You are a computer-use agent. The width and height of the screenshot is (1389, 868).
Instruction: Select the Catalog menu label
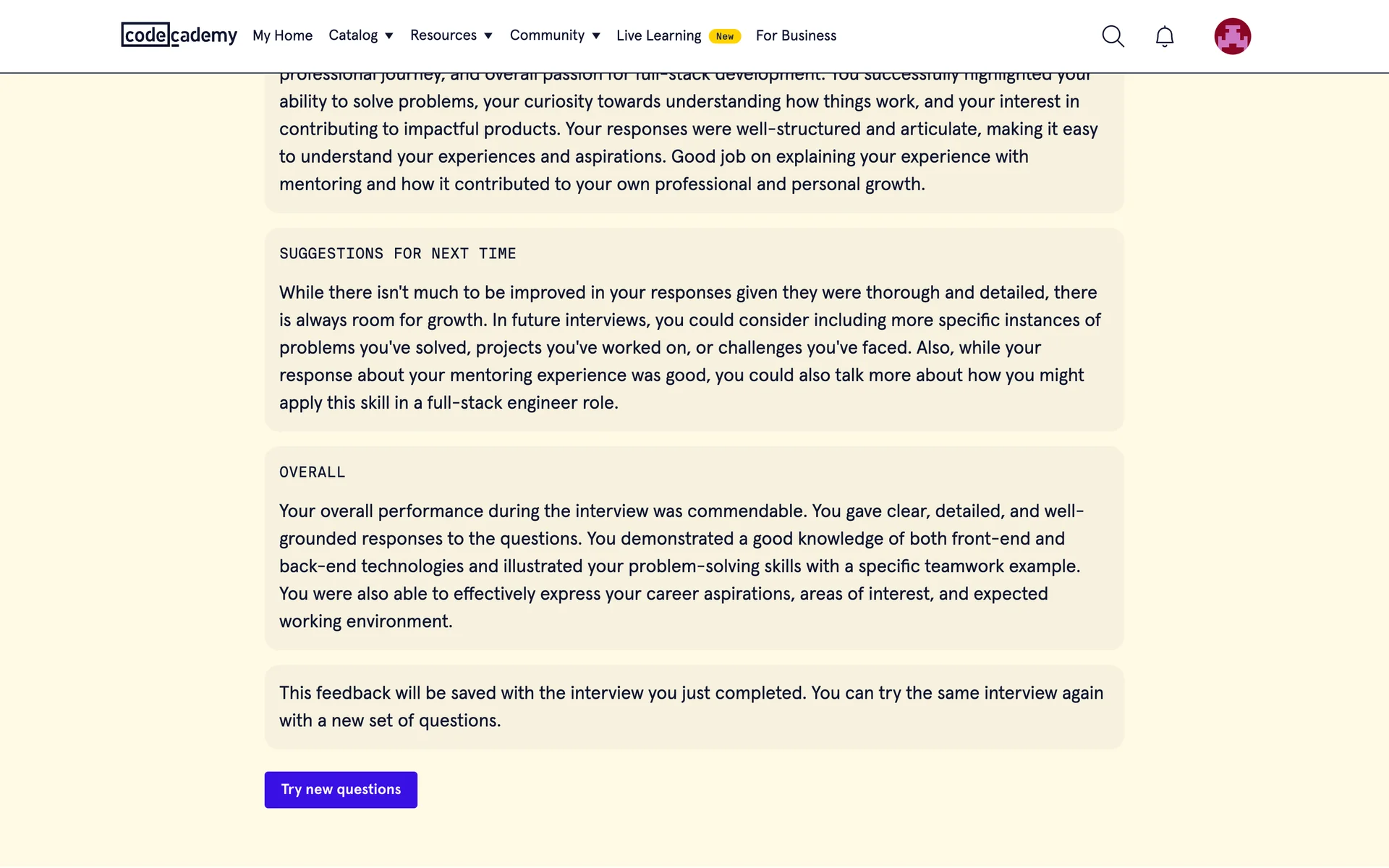tap(353, 35)
